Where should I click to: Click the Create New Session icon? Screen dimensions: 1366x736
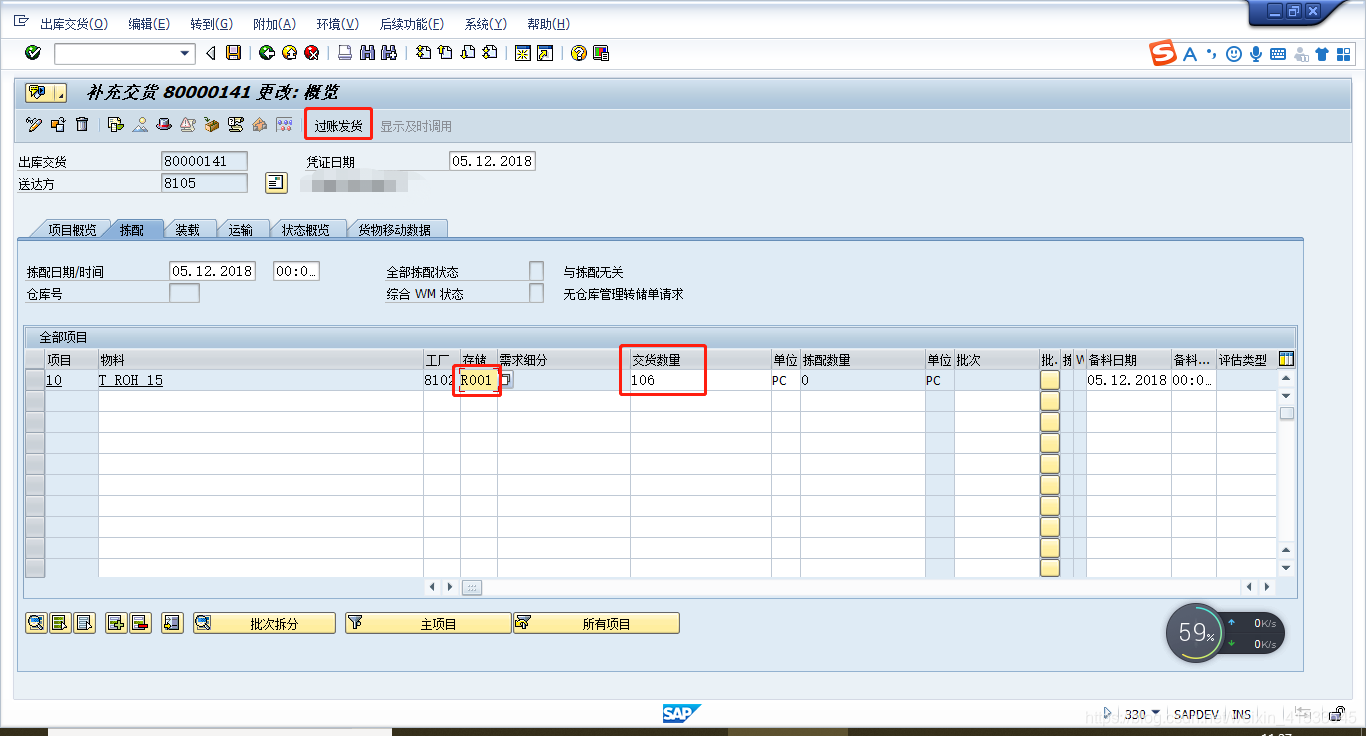pos(523,53)
